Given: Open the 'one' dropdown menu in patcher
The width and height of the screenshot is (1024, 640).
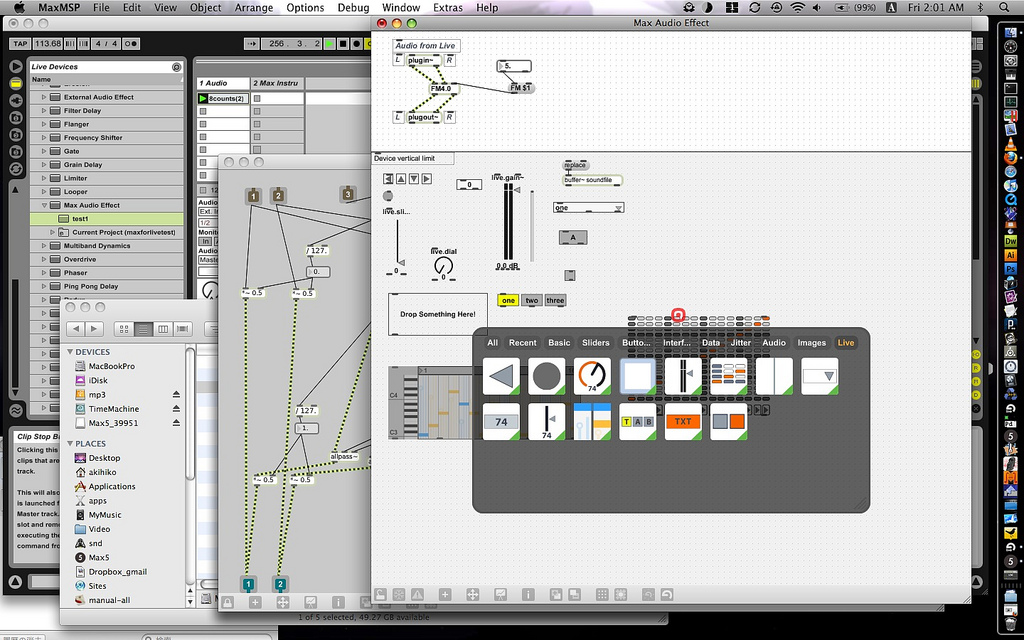Looking at the screenshot, I should [589, 208].
